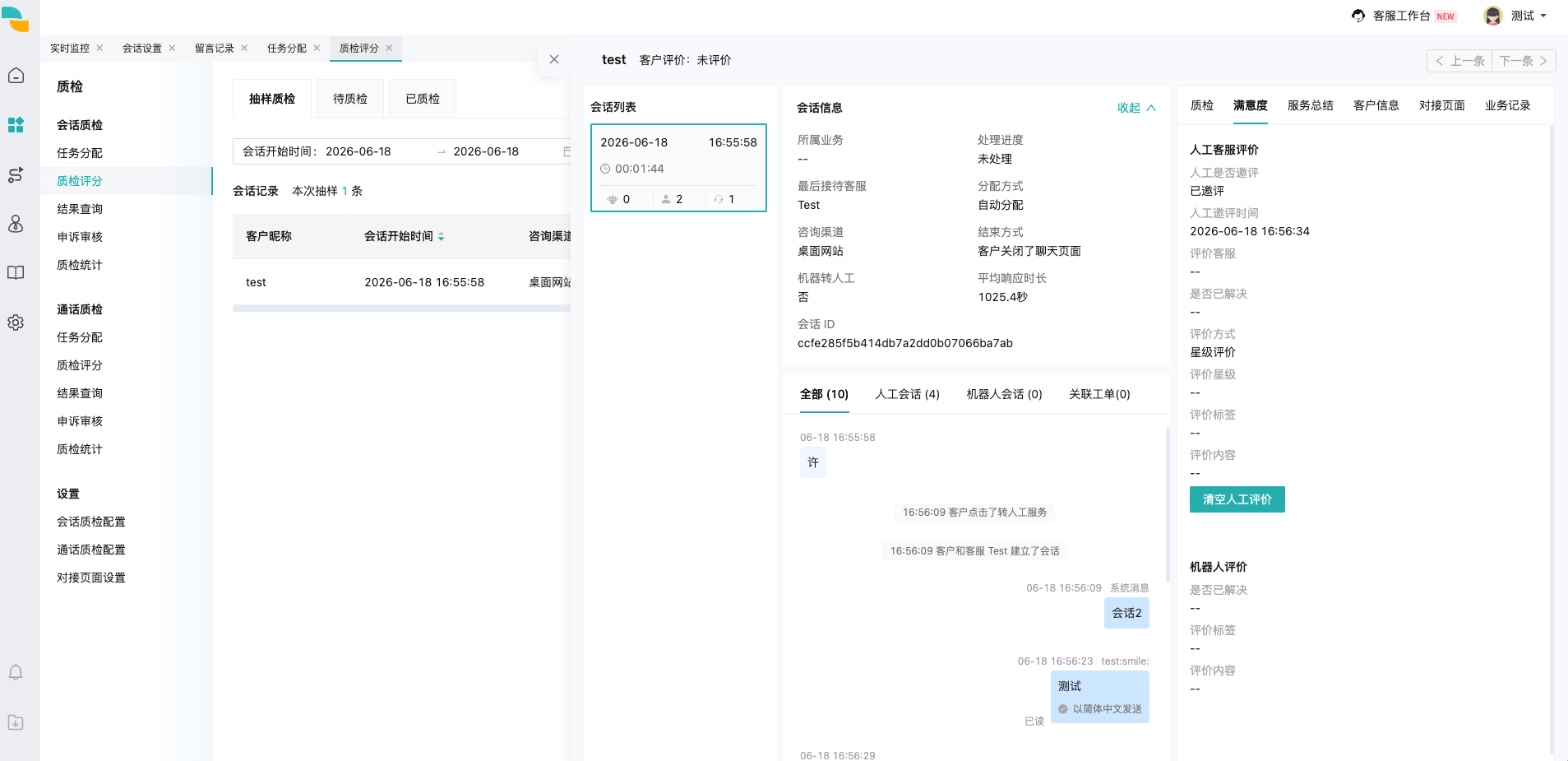This screenshot has width=1568, height=761.
Task: Click the 会话2 chat bubble
Action: pyautogui.click(x=1126, y=613)
